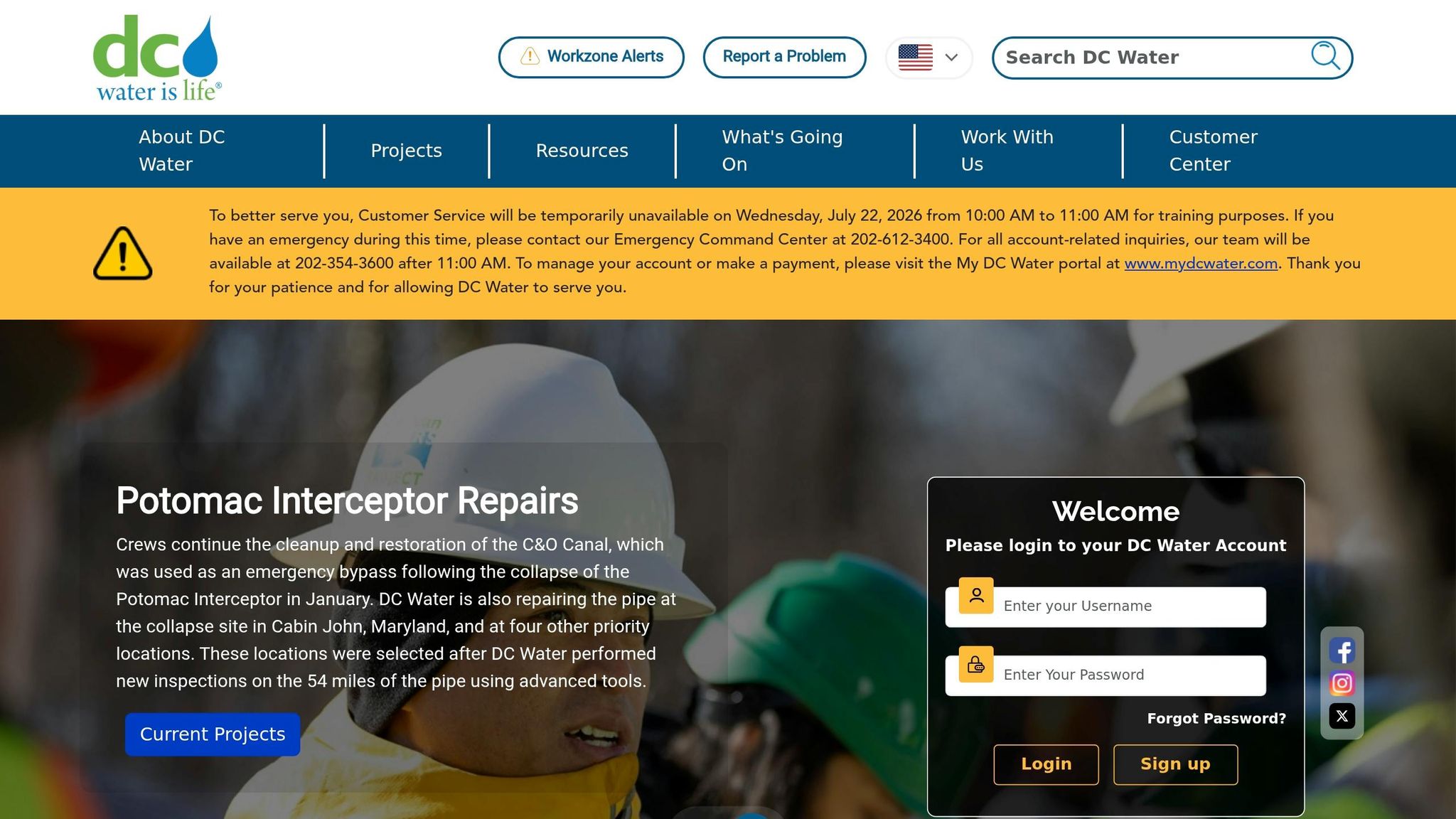Click the yellow warning triangle in the alert banner
The width and height of the screenshot is (1456, 819).
point(123,253)
